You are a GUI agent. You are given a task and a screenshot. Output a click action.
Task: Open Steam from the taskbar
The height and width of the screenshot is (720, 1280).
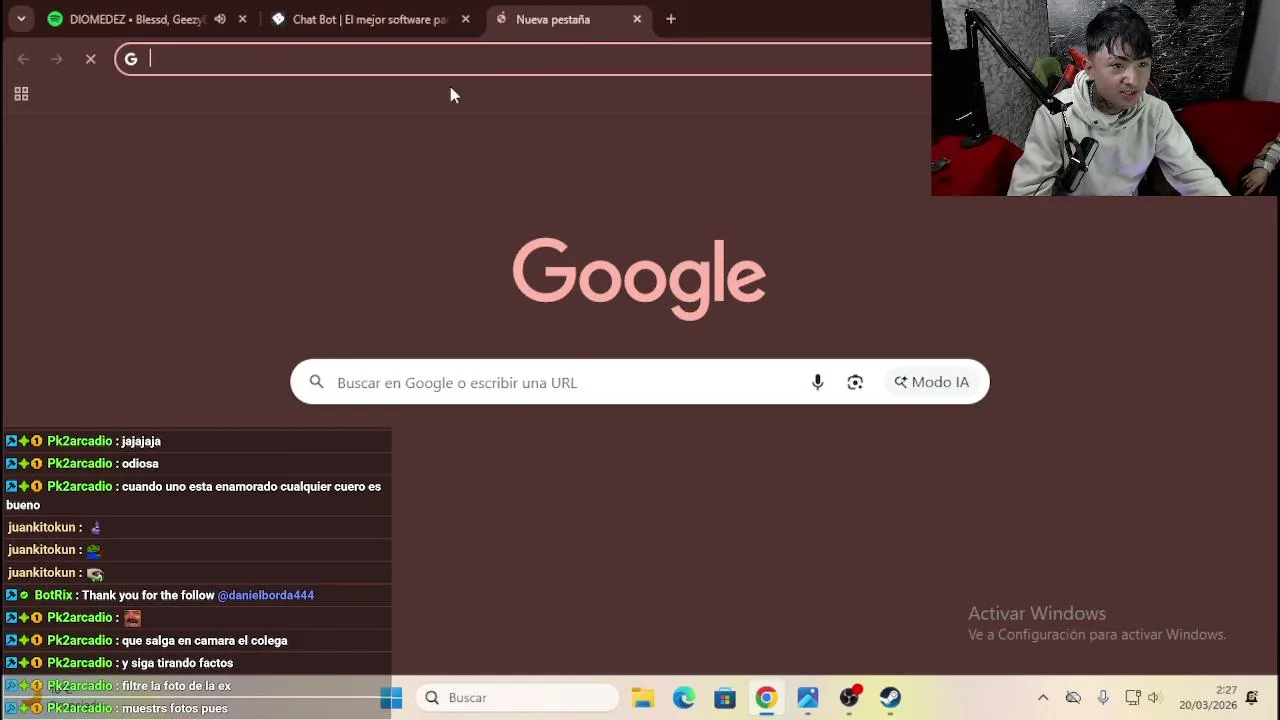[x=890, y=698]
